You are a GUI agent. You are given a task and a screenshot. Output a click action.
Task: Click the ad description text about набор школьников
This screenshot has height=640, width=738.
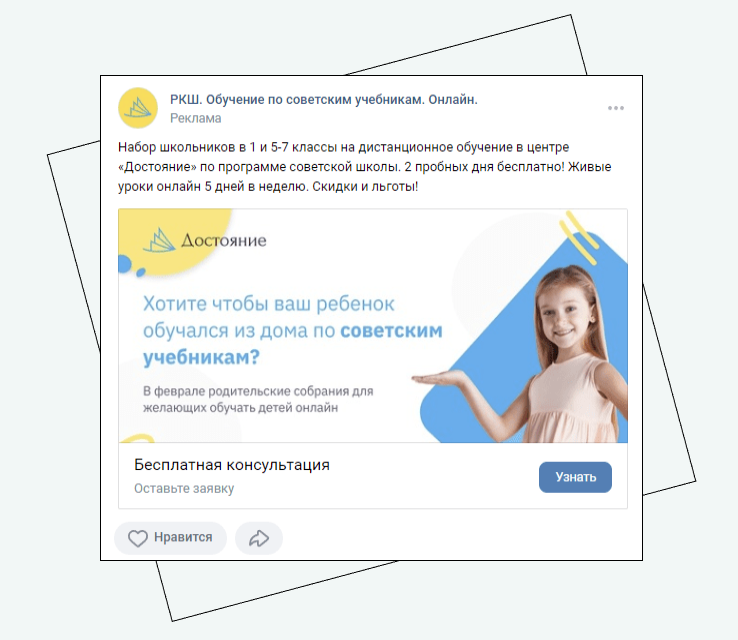pos(364,167)
